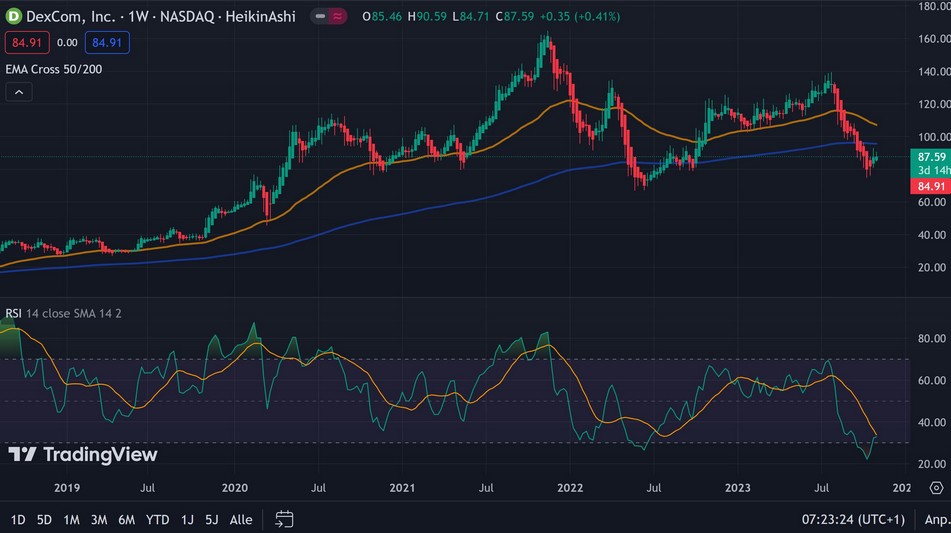Click the pink market status wave icon

point(339,17)
